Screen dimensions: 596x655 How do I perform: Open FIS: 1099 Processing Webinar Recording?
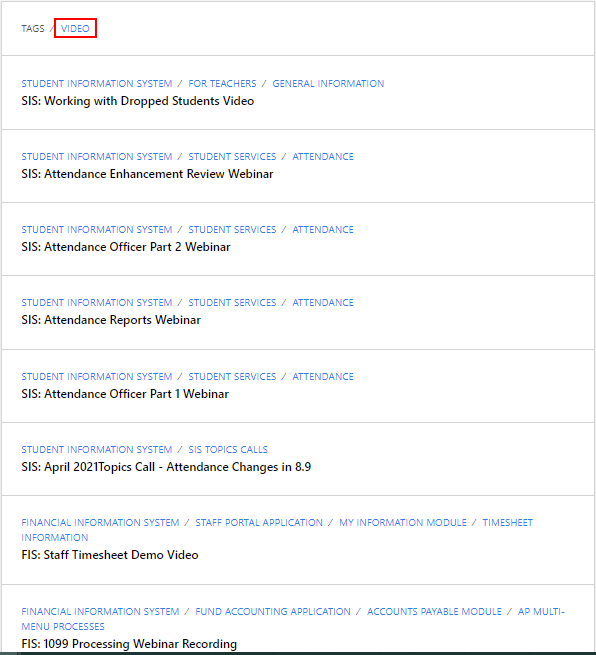click(129, 644)
